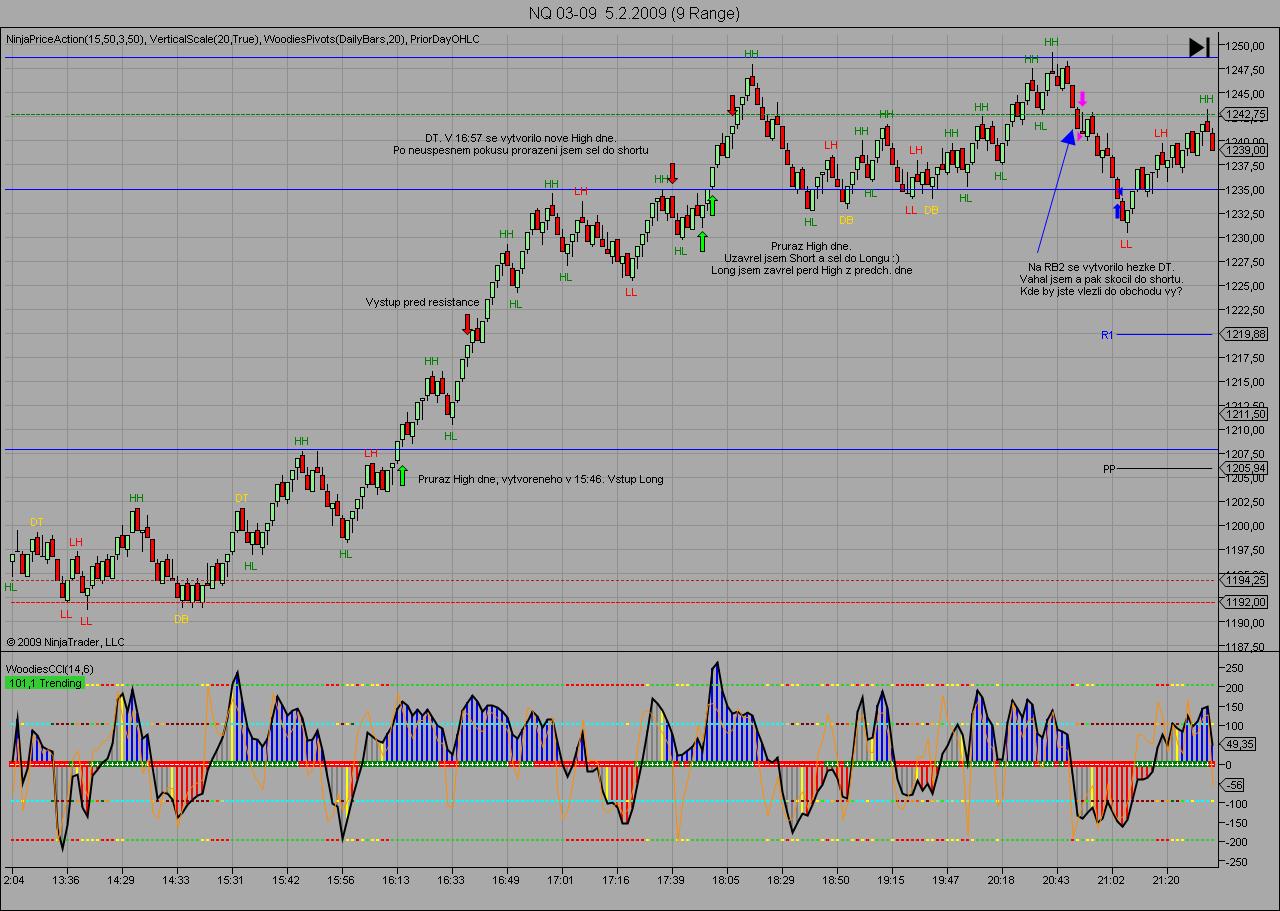The height and width of the screenshot is (911, 1280).
Task: Select the 18:05 time label on axis
Action: (x=726, y=880)
